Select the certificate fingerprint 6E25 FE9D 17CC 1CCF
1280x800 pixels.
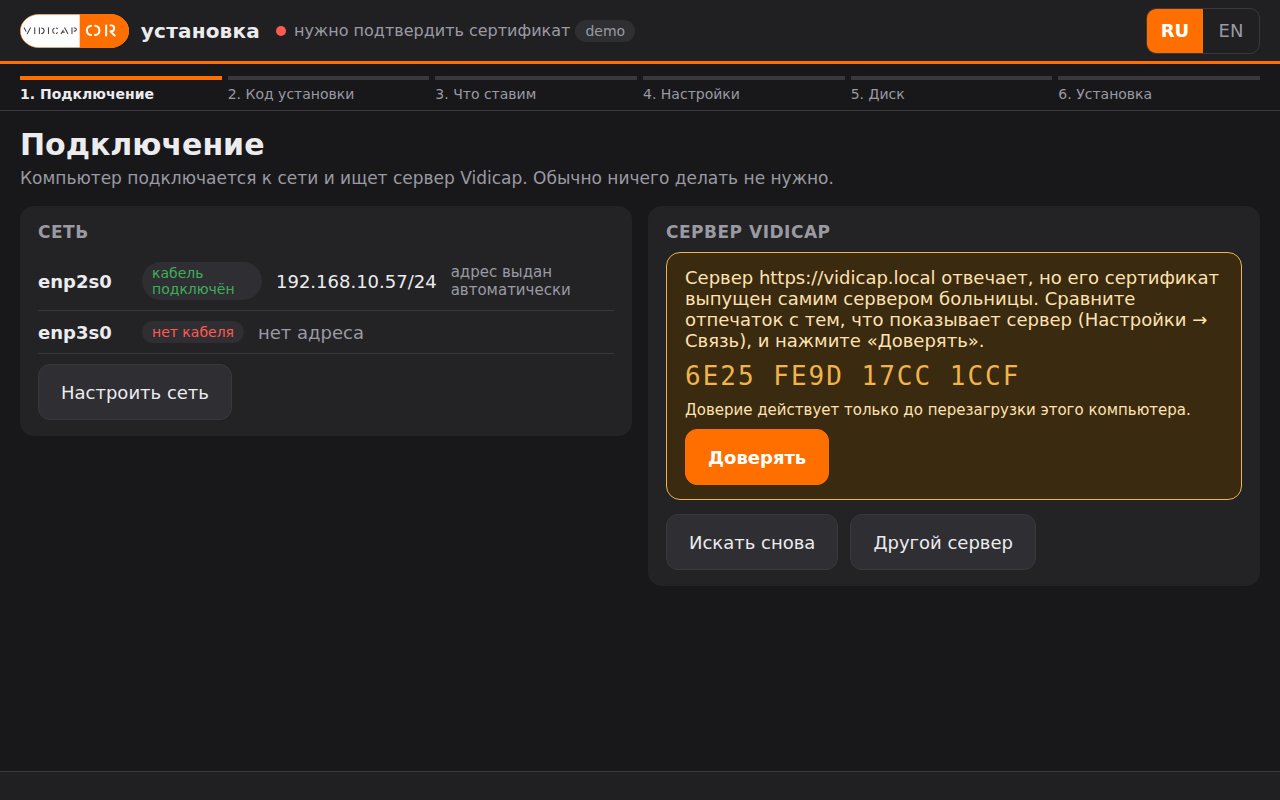tap(852, 376)
